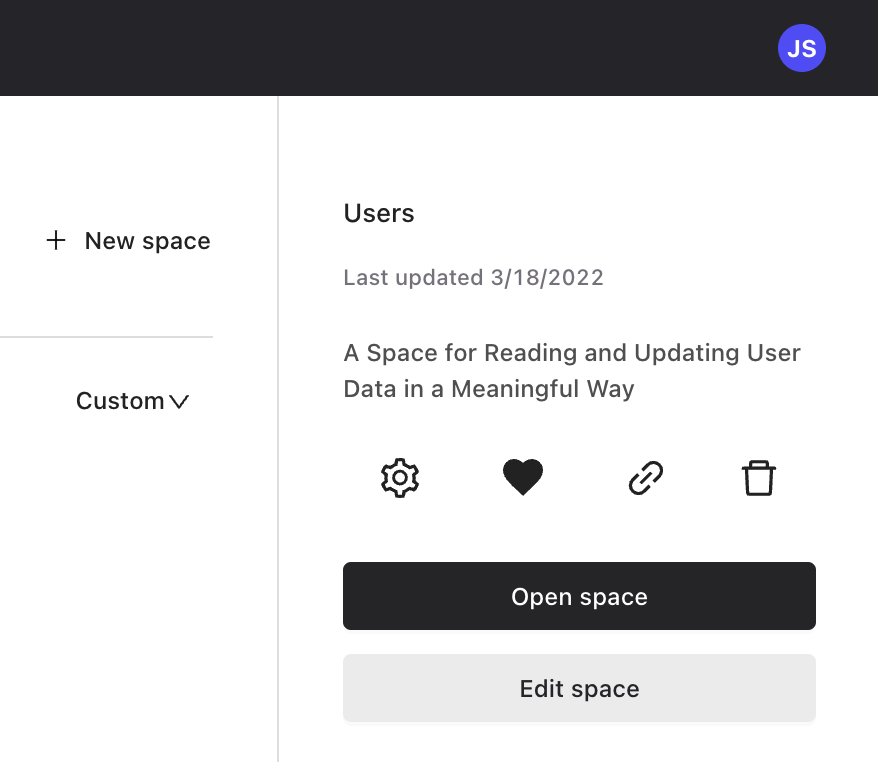Click the plus icon beside New space
Image resolution: width=878 pixels, height=762 pixels.
click(x=55, y=241)
